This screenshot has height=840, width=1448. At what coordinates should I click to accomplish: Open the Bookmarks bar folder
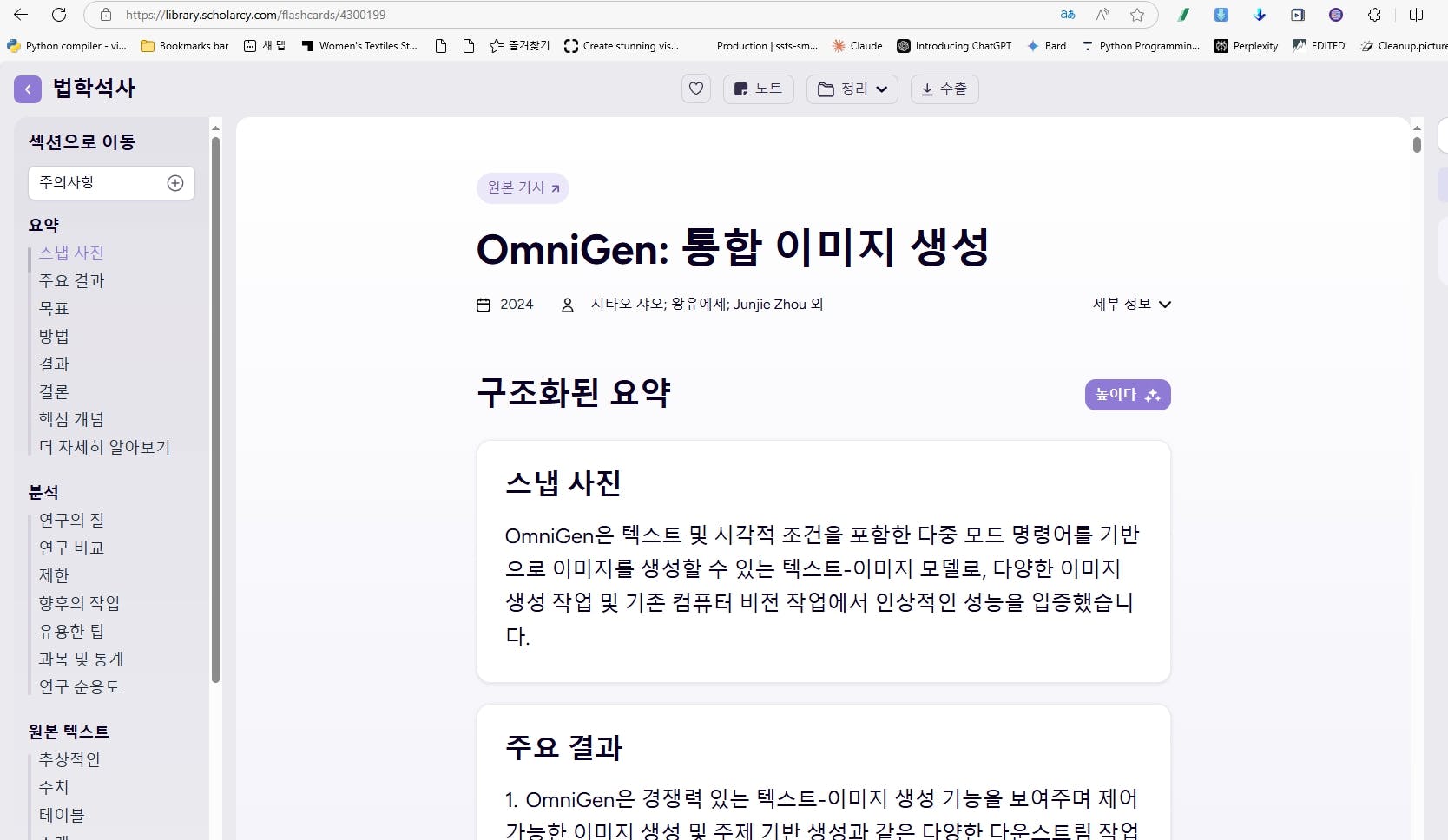click(185, 46)
